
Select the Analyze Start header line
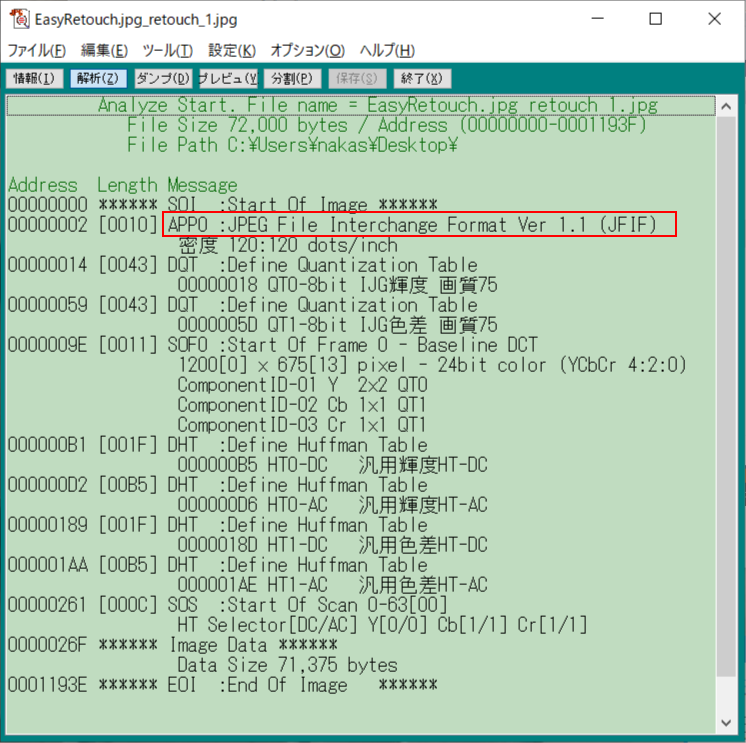pos(361,106)
